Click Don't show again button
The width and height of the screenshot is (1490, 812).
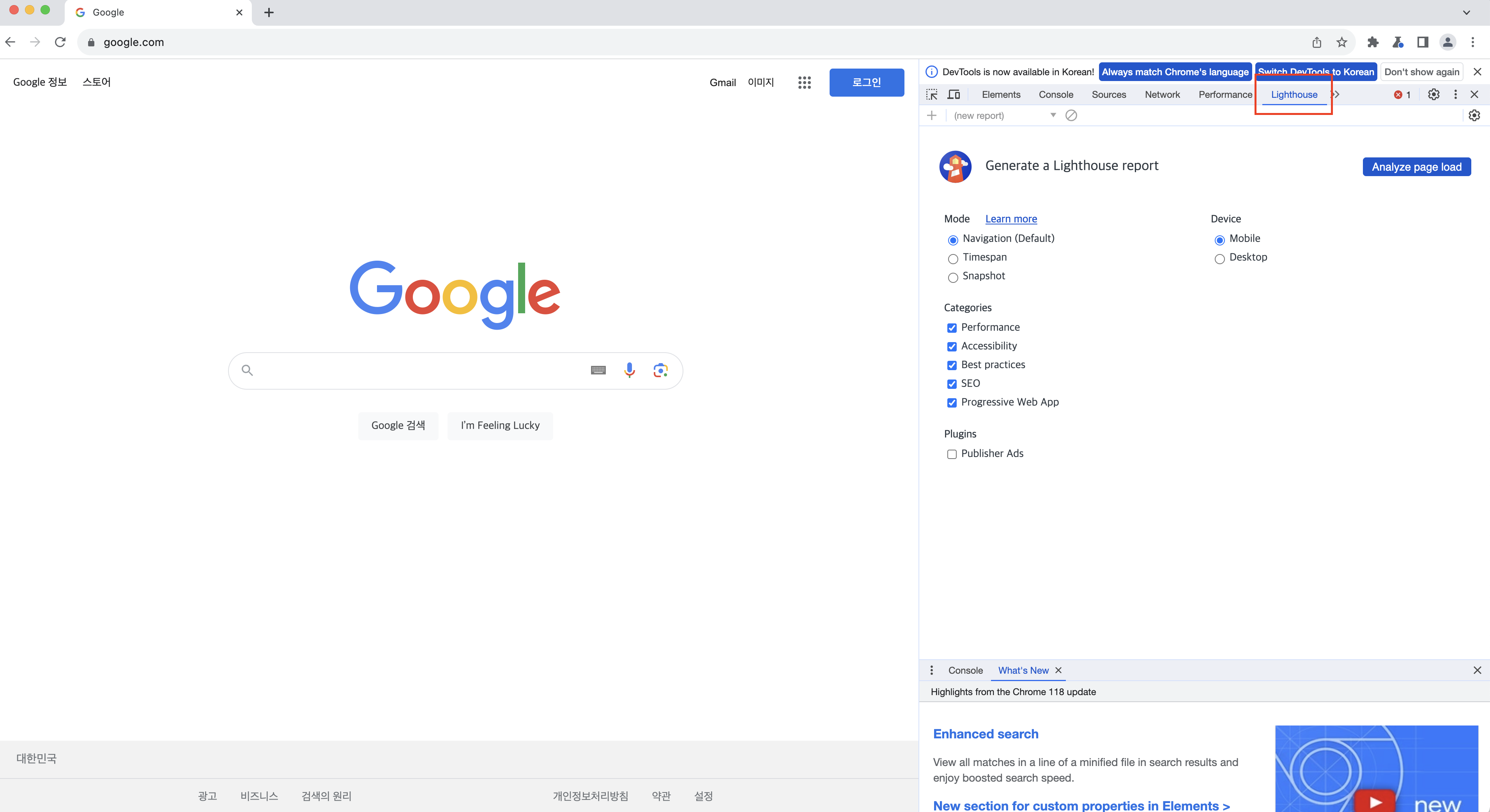pos(1422,72)
